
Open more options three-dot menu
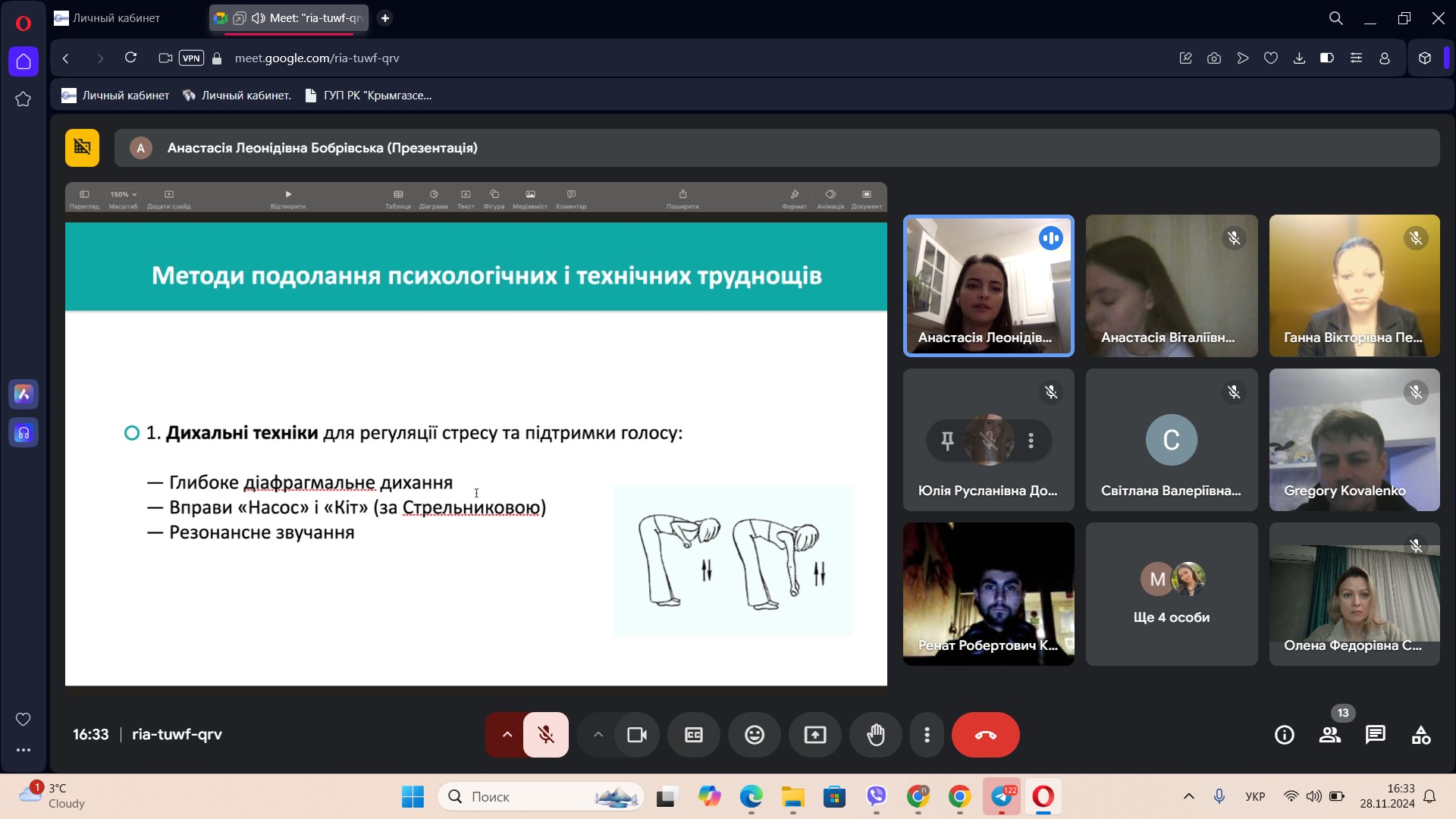pos(927,735)
